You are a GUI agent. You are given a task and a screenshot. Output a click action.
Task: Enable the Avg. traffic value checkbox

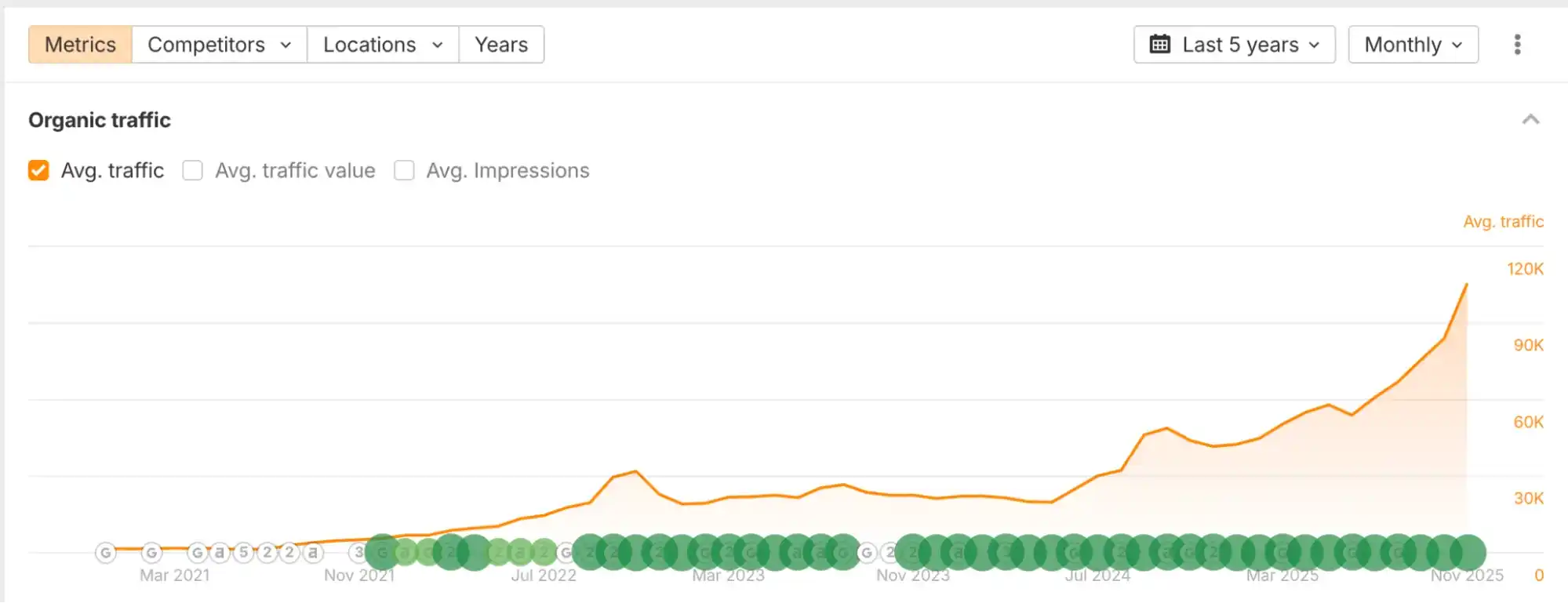[192, 170]
